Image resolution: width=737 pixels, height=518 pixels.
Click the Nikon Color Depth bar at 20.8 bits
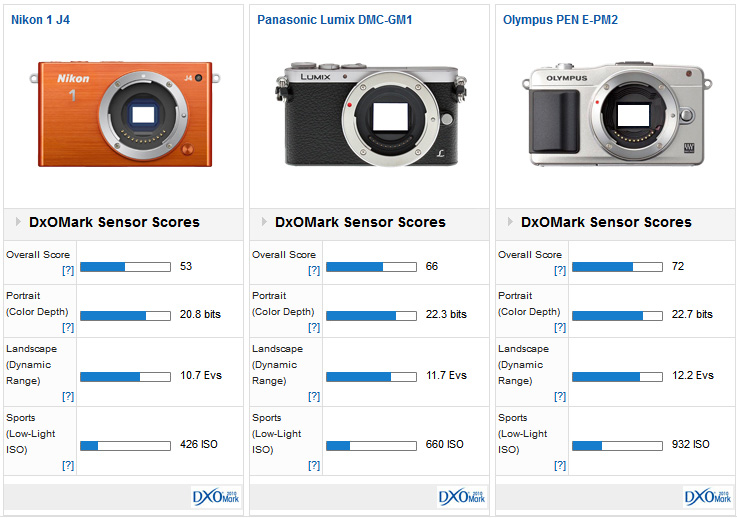click(125, 316)
